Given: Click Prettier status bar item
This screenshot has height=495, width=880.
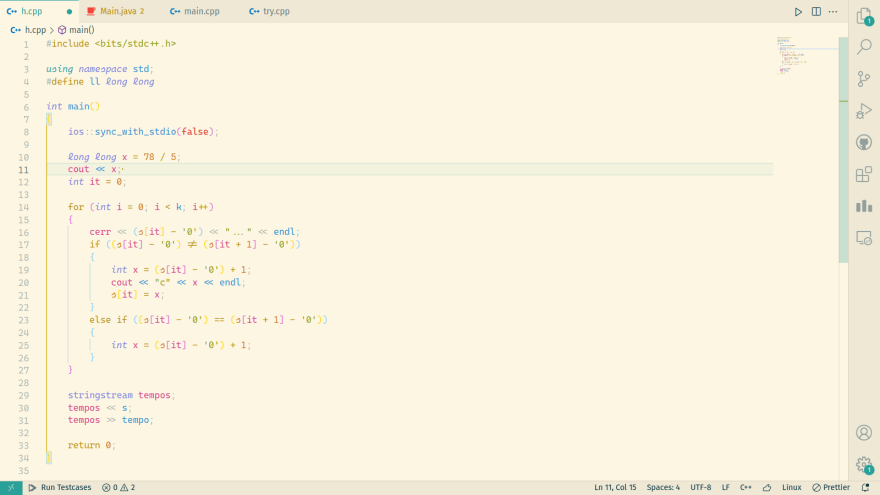Looking at the screenshot, I should [x=831, y=488].
